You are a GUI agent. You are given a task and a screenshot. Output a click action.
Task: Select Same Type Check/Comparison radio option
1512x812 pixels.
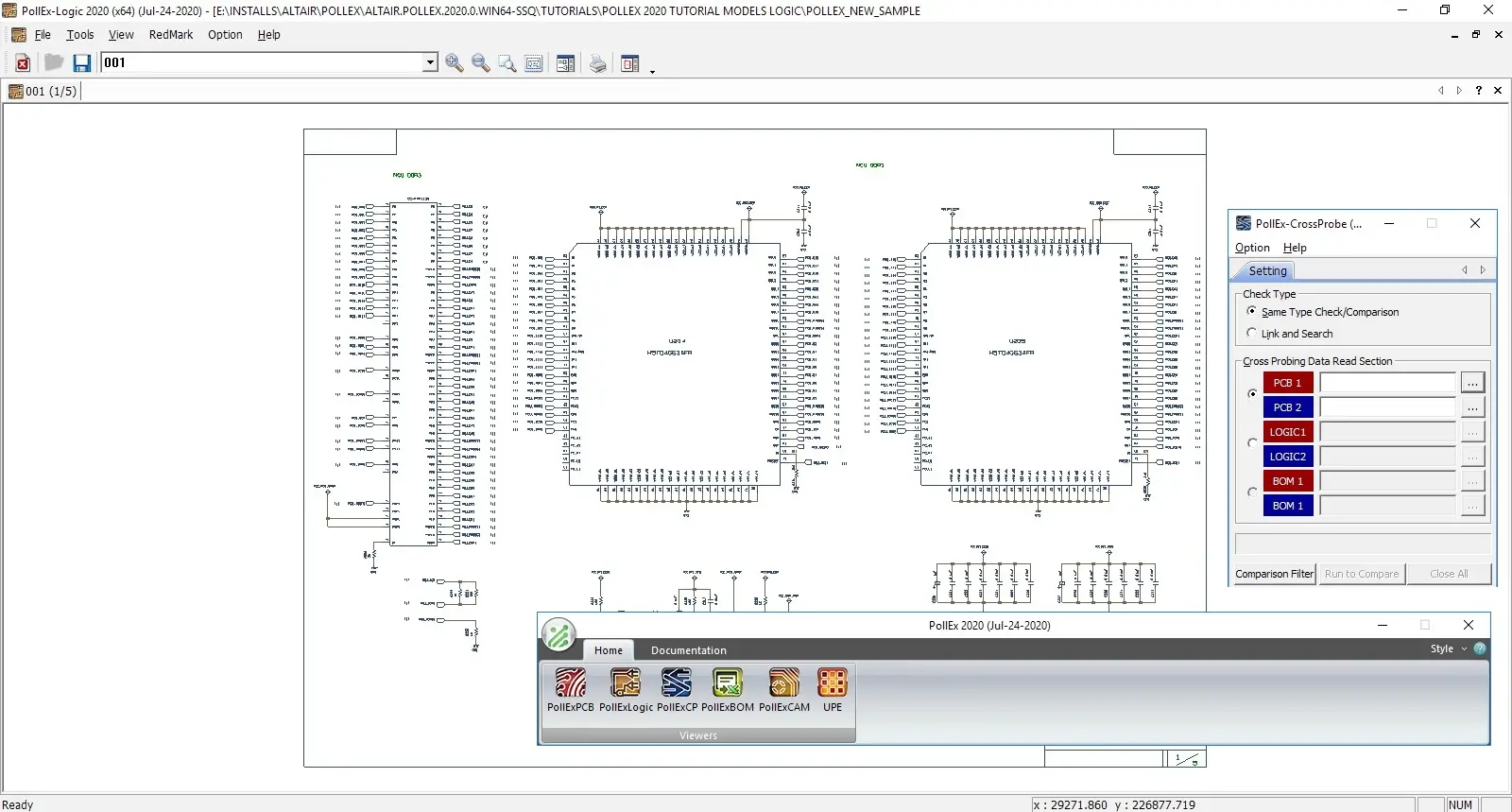coord(1252,311)
